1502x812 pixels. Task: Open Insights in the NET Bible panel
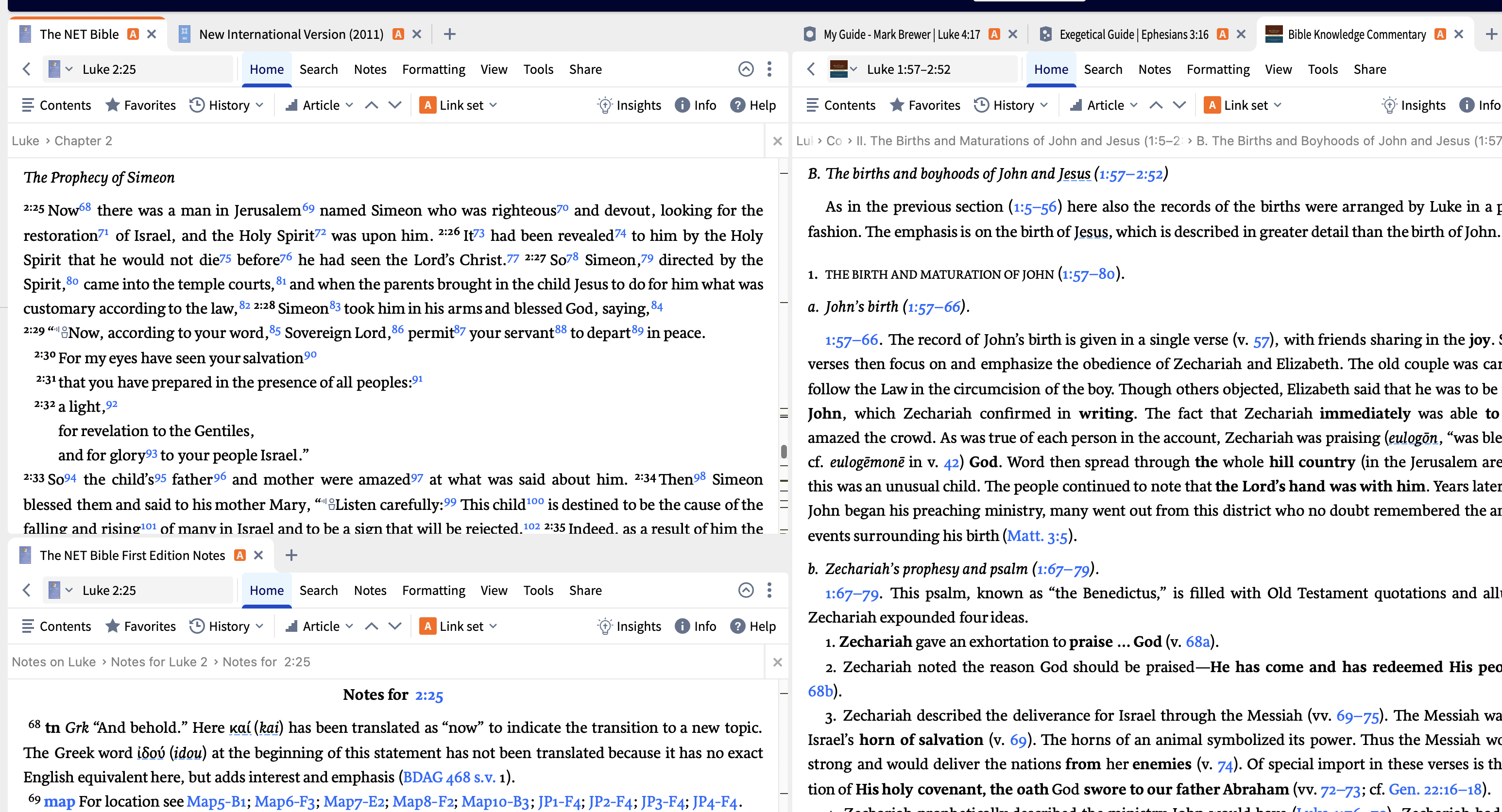629,105
